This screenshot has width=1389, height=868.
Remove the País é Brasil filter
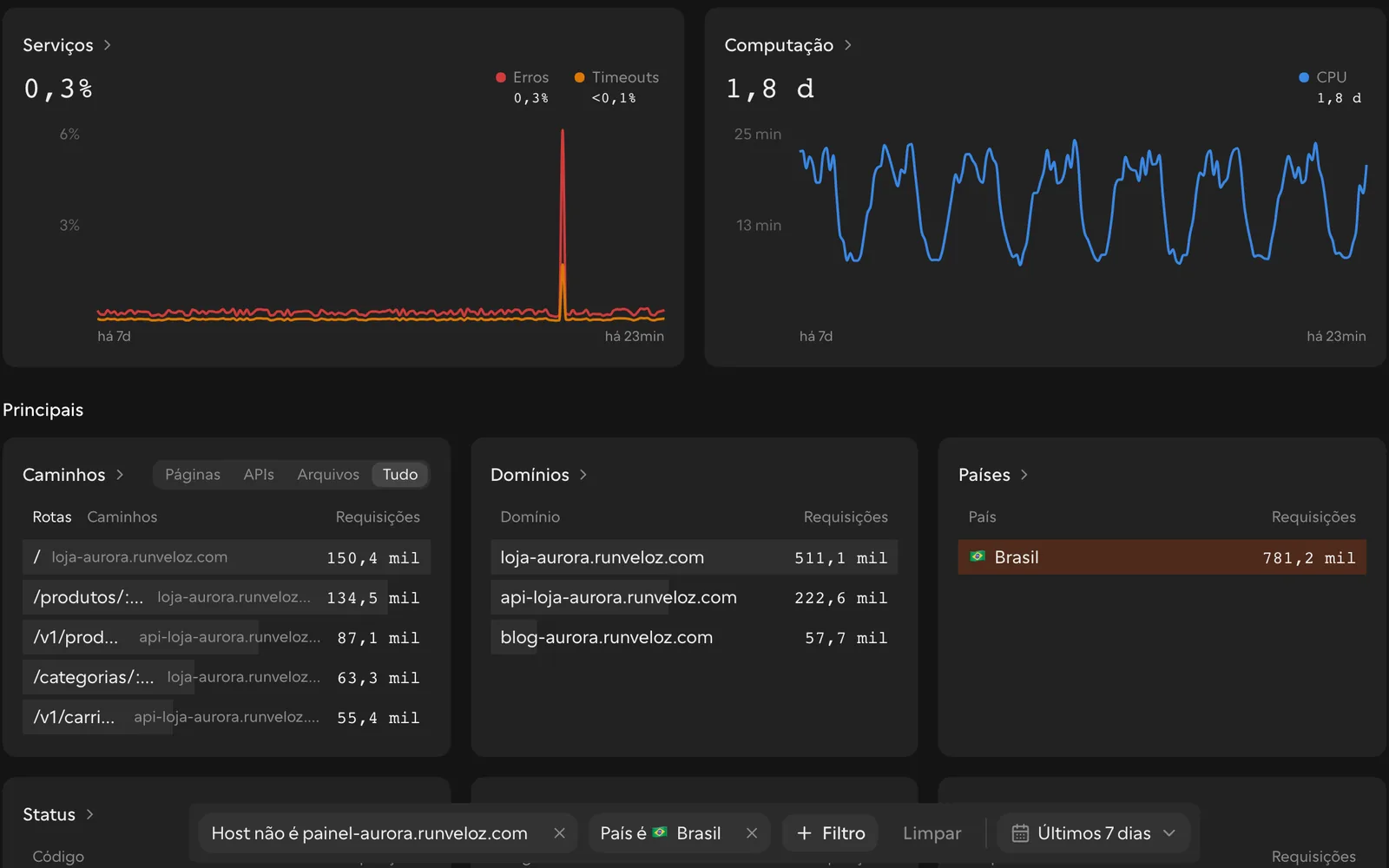(752, 833)
